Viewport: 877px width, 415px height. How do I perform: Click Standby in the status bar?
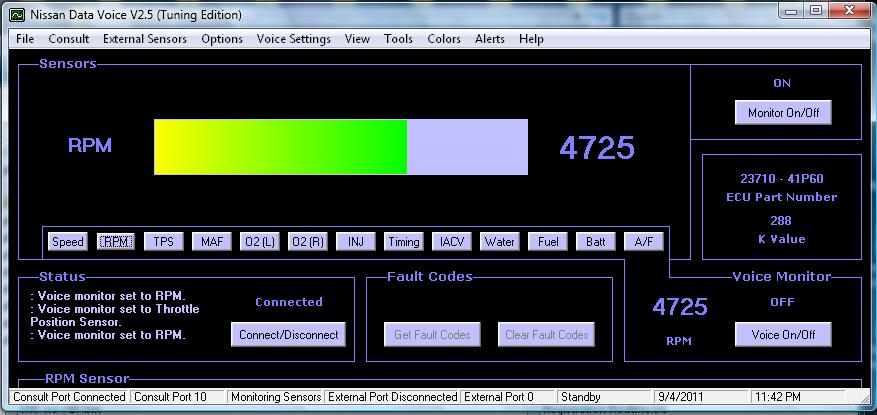[605, 397]
